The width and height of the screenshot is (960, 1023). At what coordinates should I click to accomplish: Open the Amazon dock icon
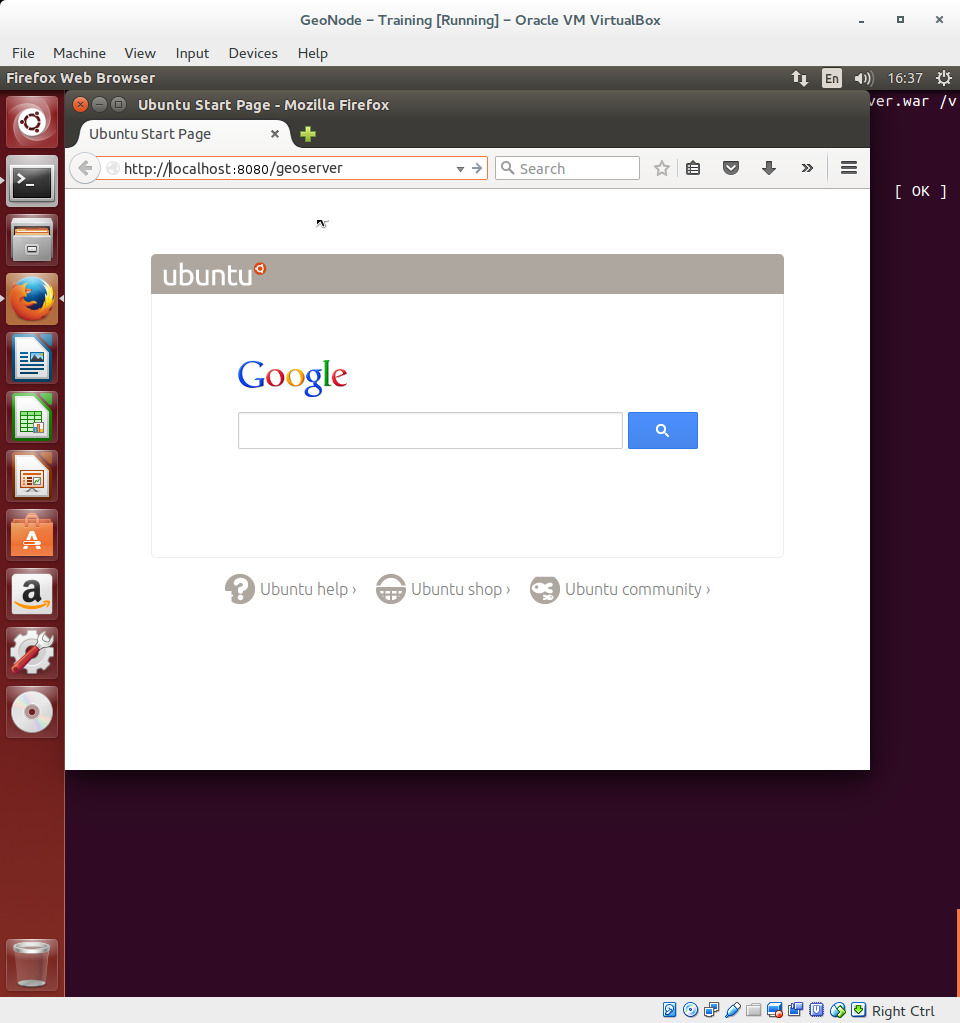[32, 594]
